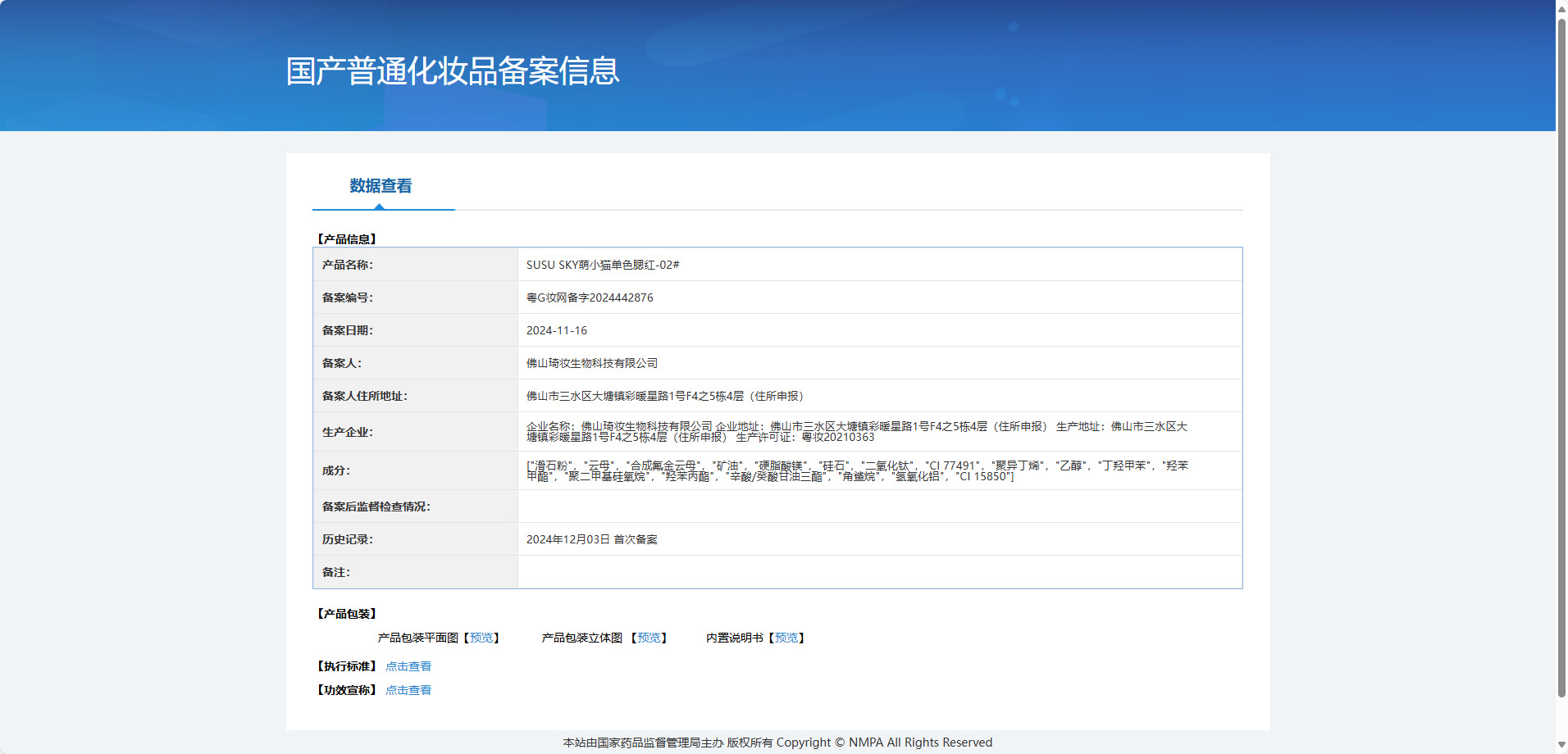The height and width of the screenshot is (754, 1568).
Task: Click the 成分 ingredients list text
Action: coord(857,470)
